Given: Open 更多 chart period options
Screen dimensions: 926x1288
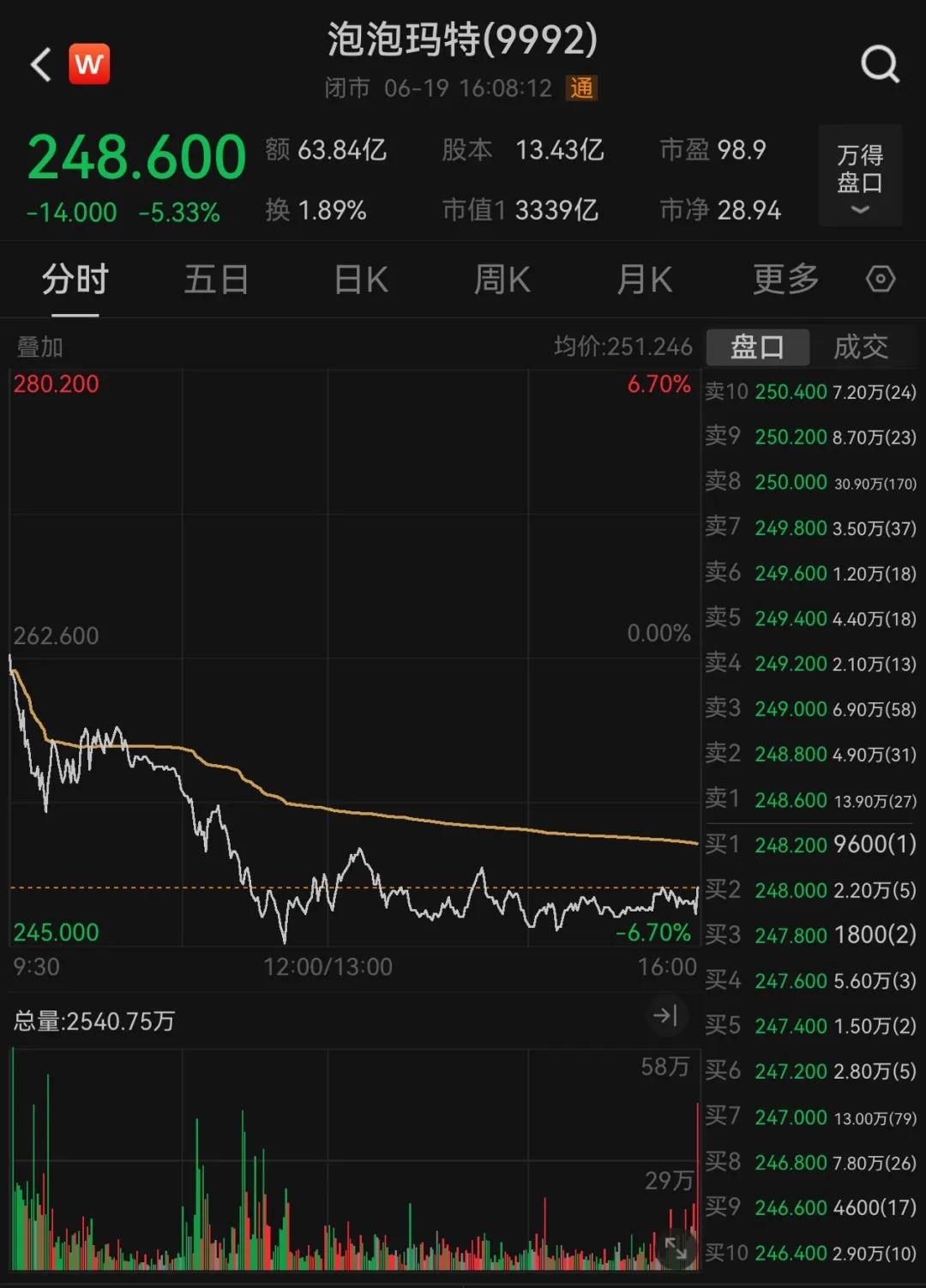Looking at the screenshot, I should pos(786,280).
